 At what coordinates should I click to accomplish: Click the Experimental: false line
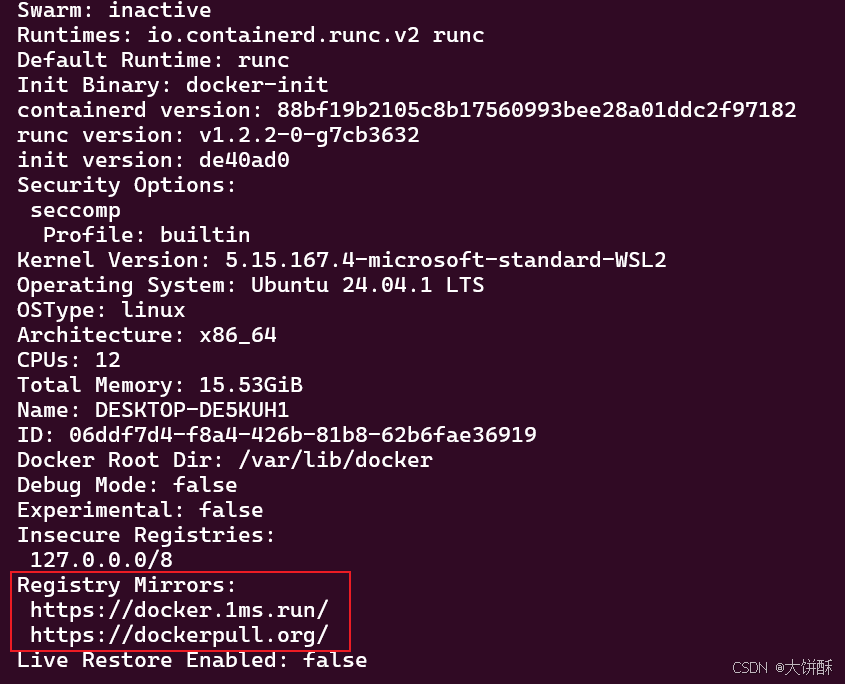(140, 510)
